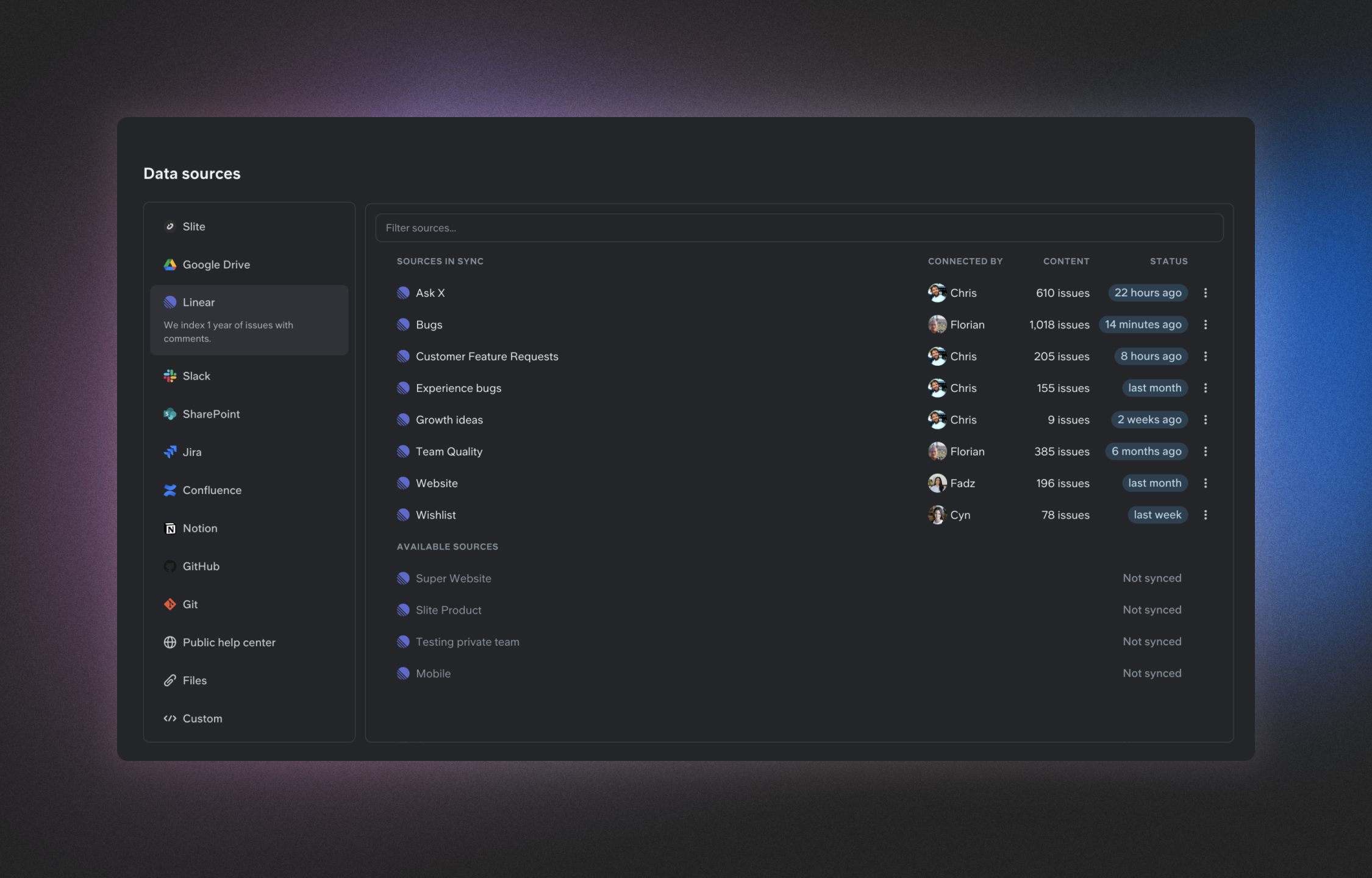Click the CONTENT column header

[x=1066, y=261]
